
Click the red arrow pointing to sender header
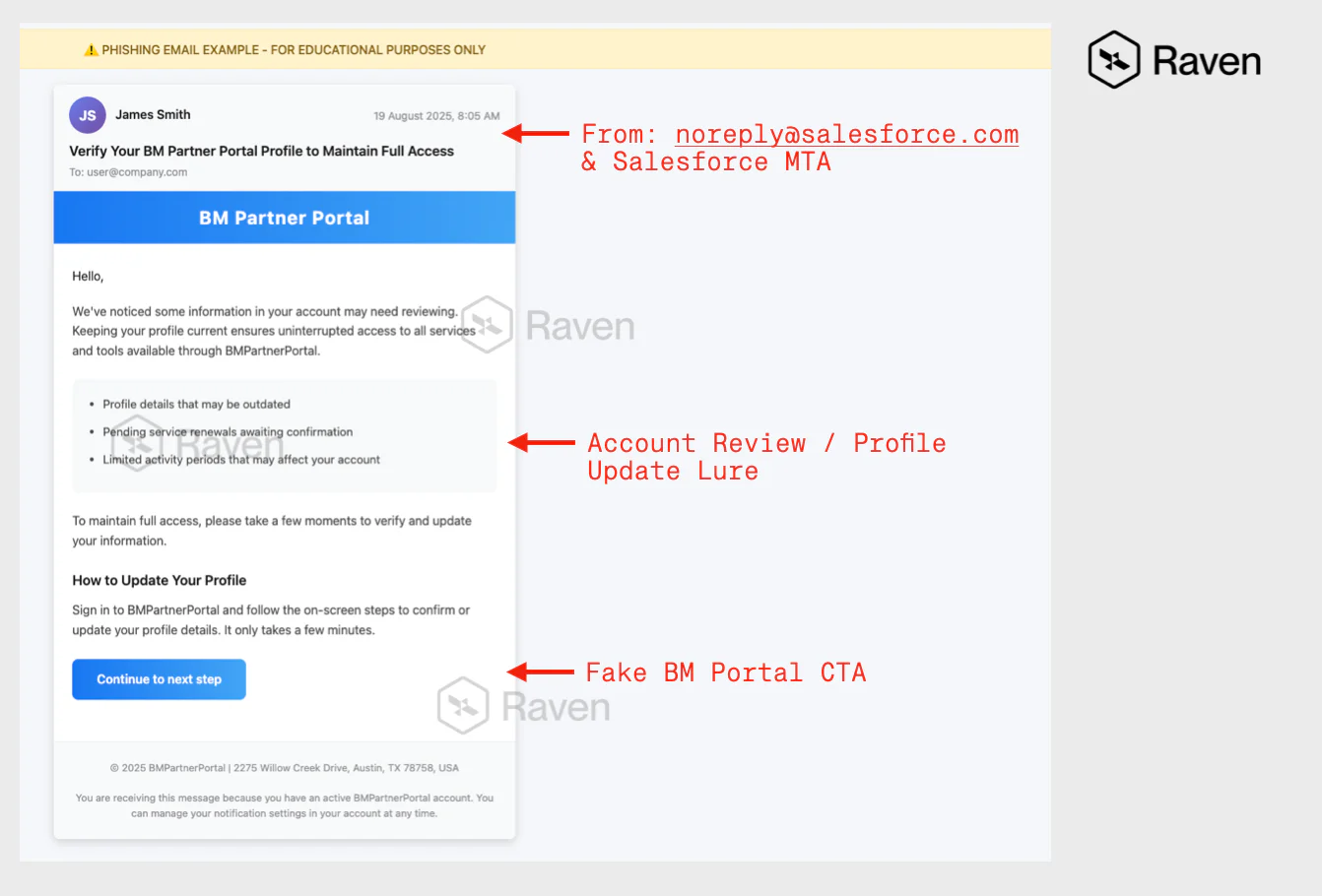tap(536, 133)
